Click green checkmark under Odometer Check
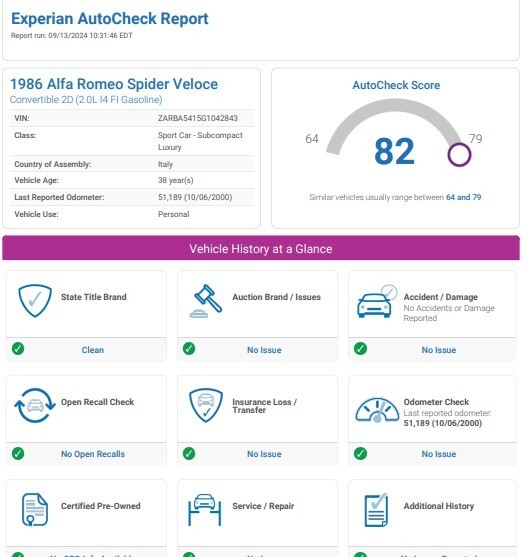 click(360, 453)
